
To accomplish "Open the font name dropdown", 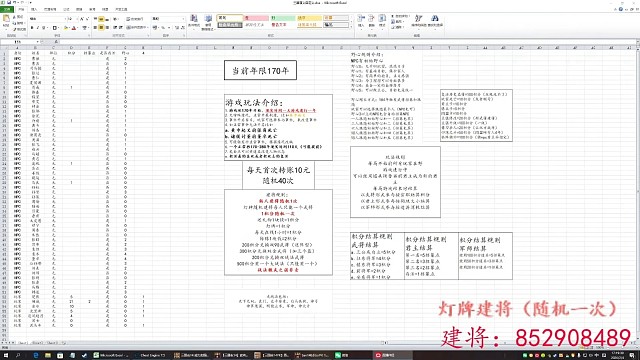I will point(66,19).
